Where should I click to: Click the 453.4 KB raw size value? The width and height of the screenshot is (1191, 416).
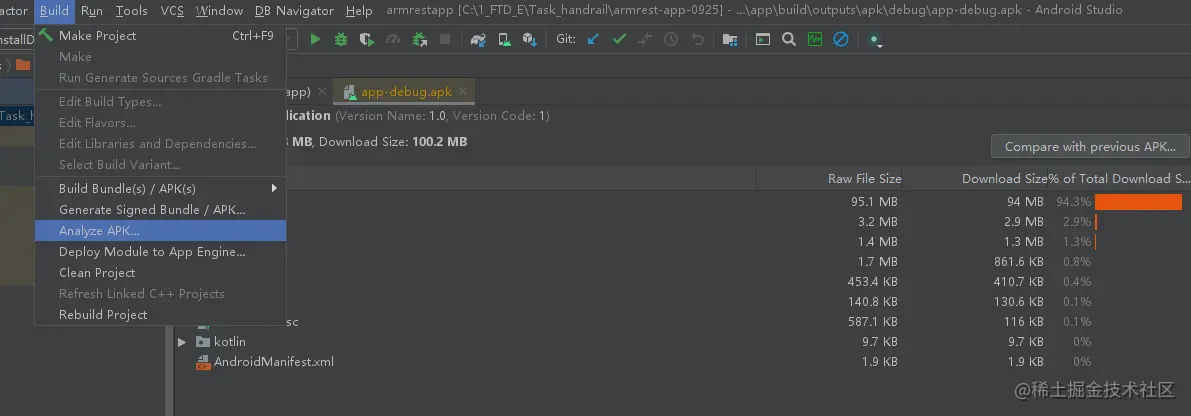tap(873, 282)
